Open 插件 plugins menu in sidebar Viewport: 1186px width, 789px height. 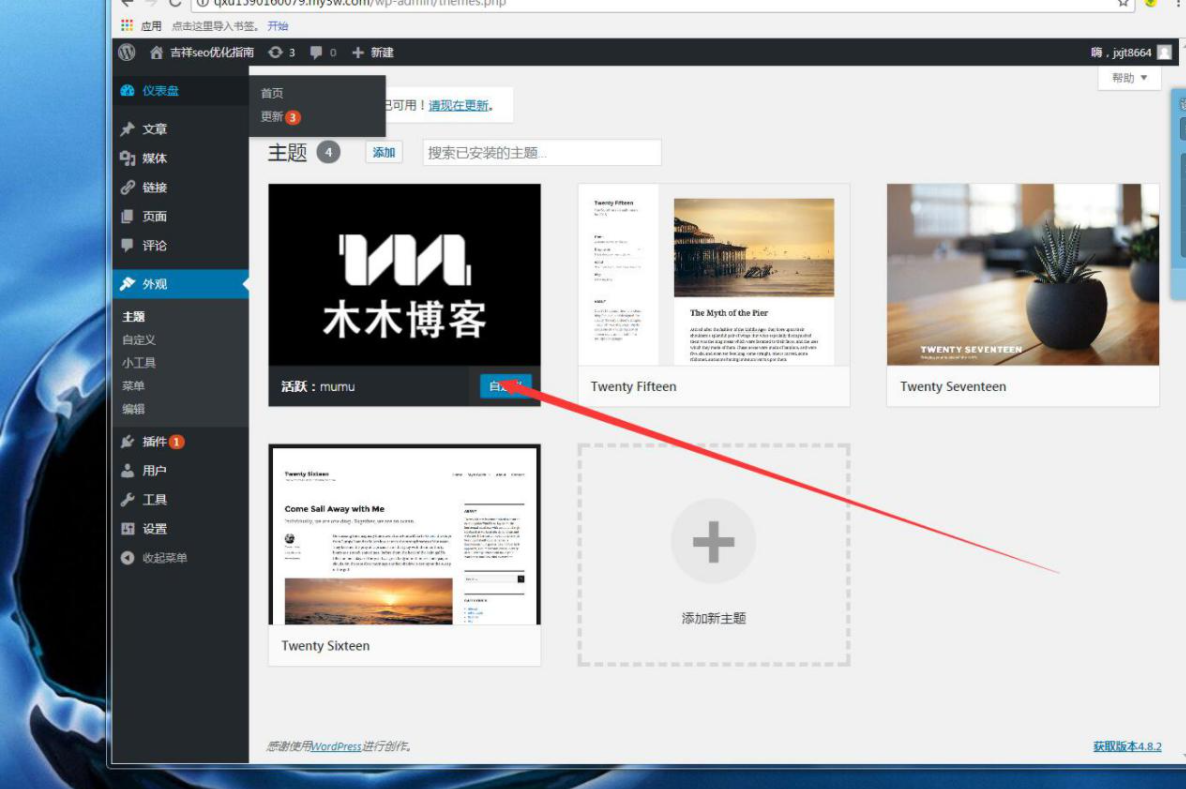154,441
